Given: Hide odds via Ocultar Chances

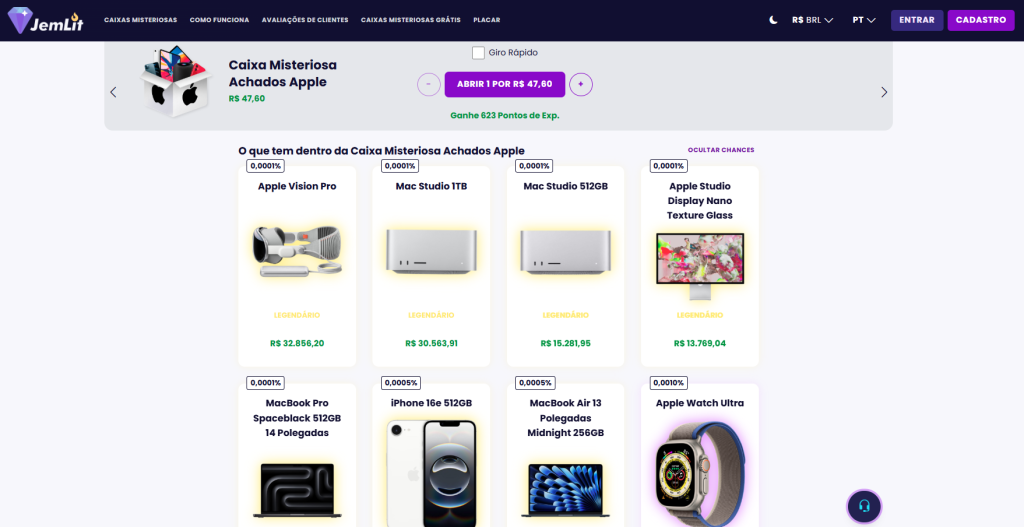Looking at the screenshot, I should pos(720,150).
